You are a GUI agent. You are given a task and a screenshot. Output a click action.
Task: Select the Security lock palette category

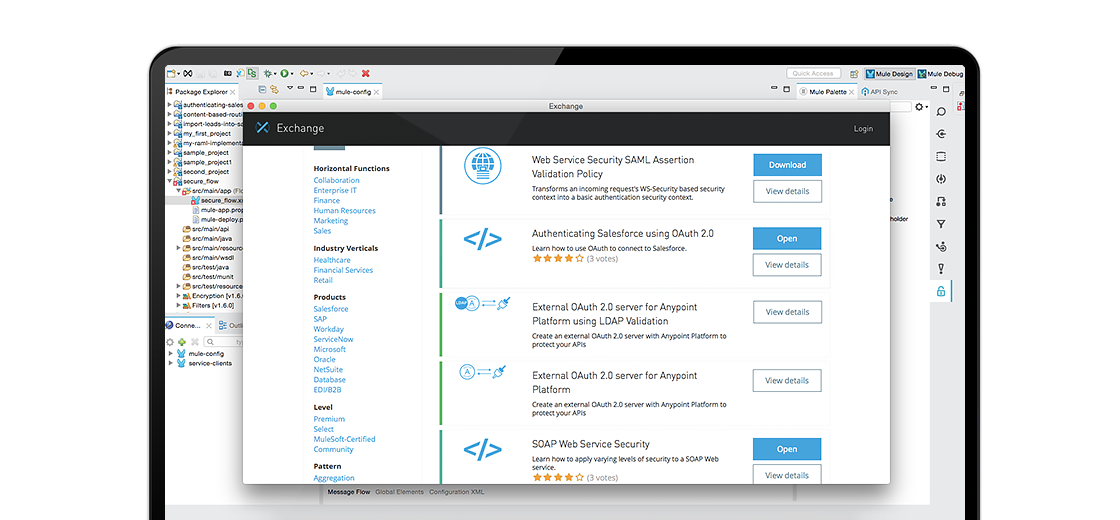(x=941, y=291)
